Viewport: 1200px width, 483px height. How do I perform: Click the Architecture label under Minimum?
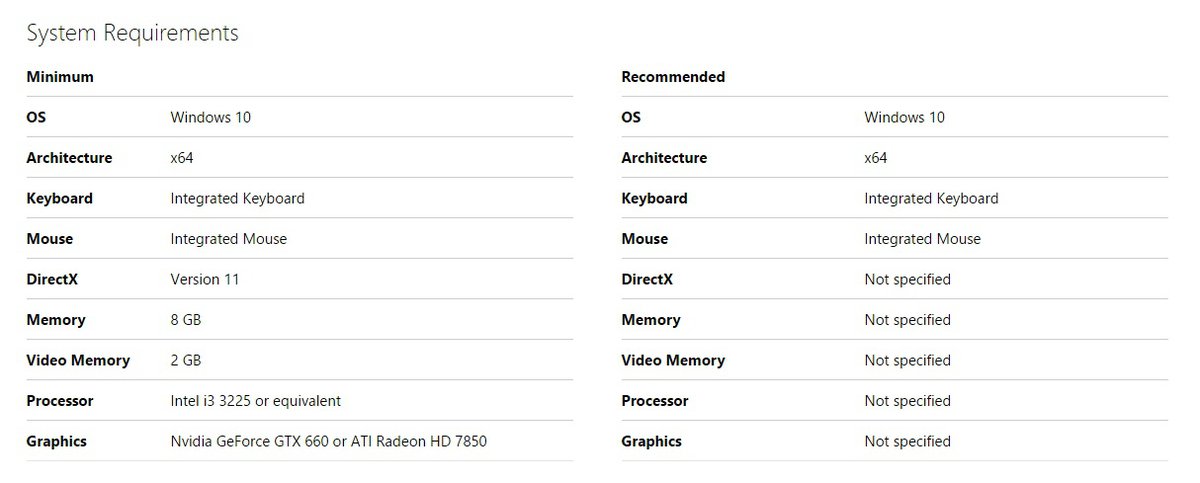click(69, 158)
